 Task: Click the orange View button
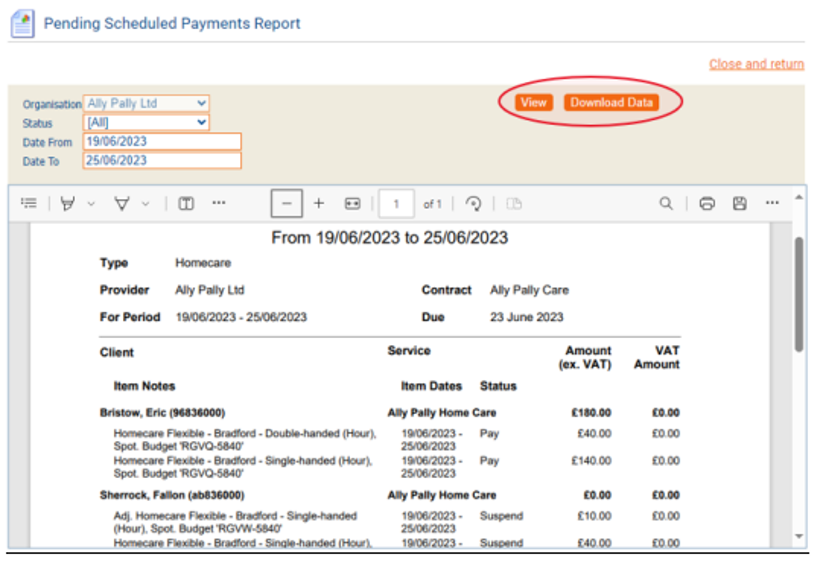534,102
